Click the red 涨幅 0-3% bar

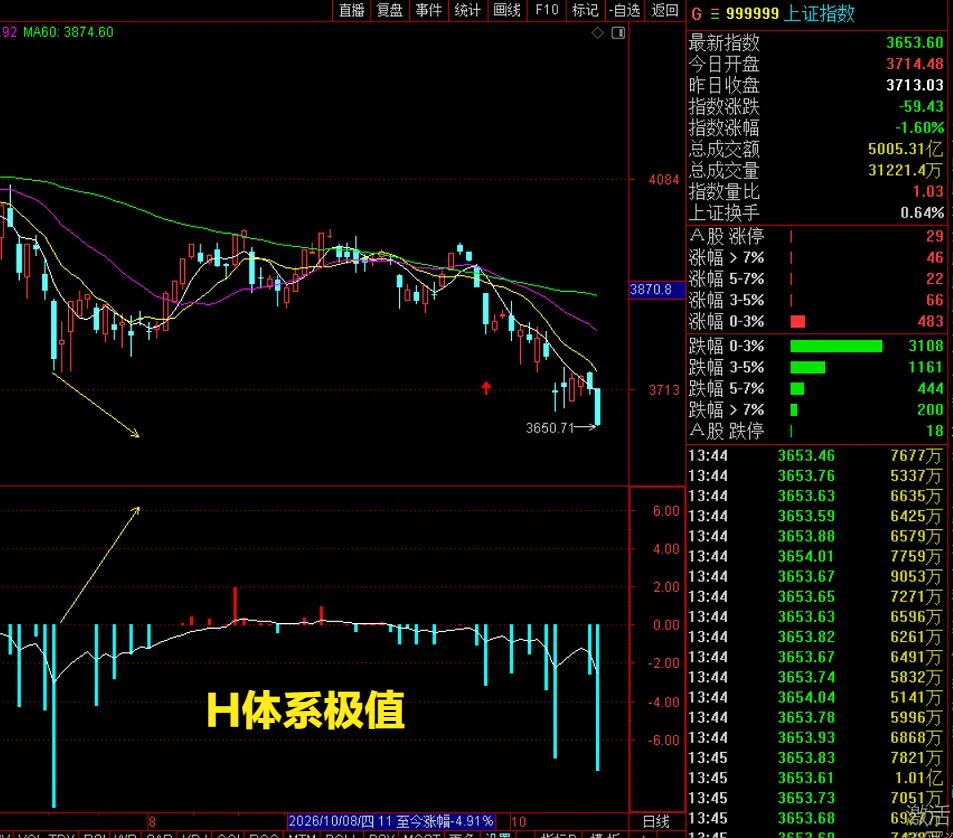click(x=797, y=321)
